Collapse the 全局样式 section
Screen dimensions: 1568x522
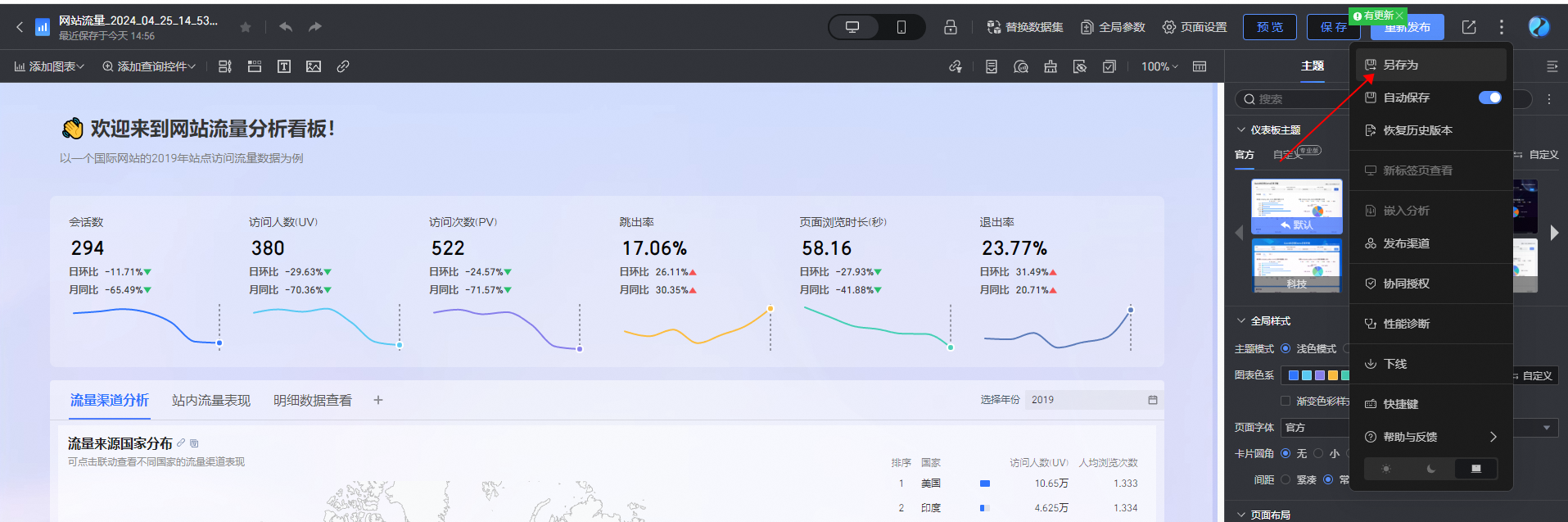coord(1241,321)
